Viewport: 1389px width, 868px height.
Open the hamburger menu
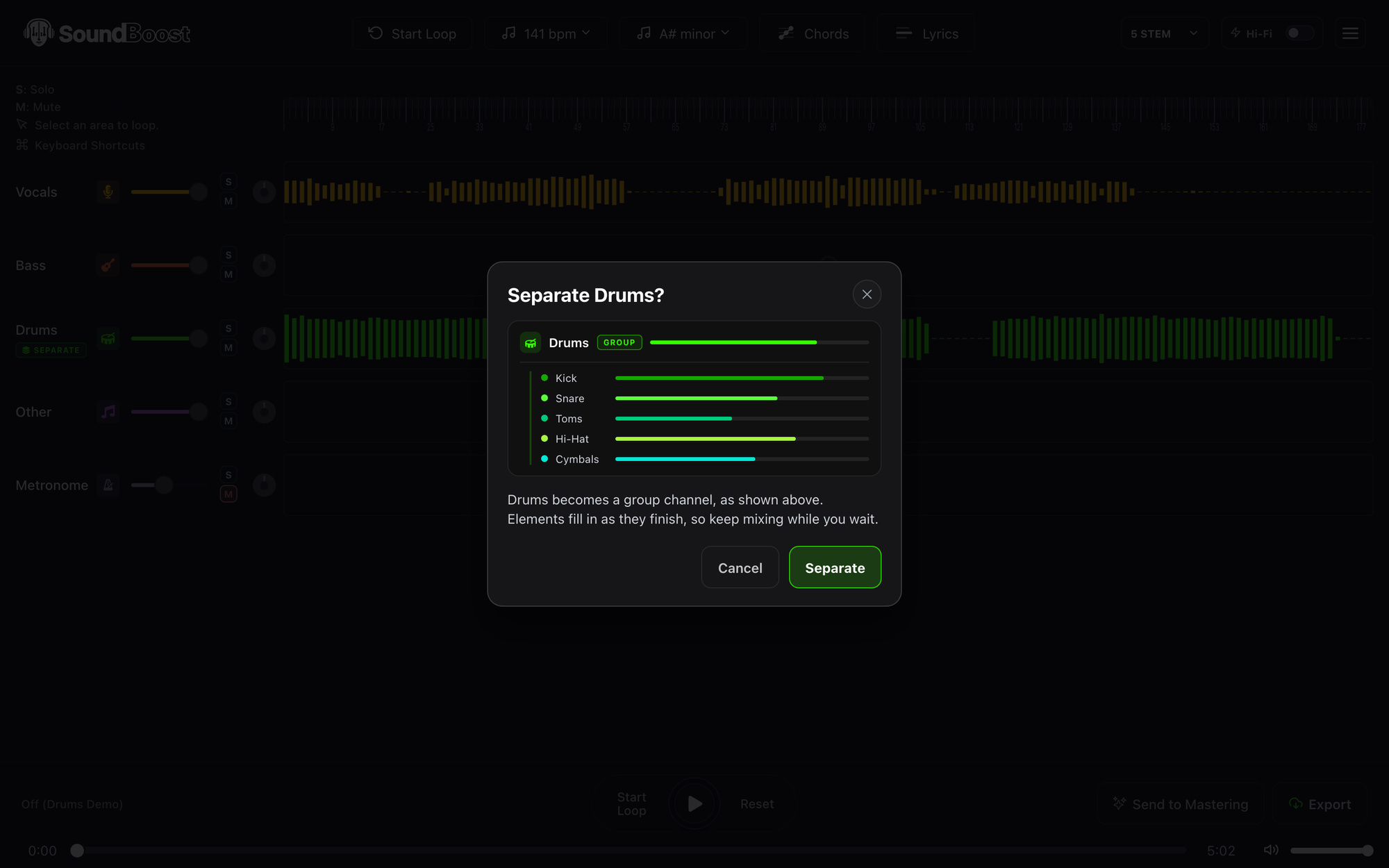click(1350, 33)
